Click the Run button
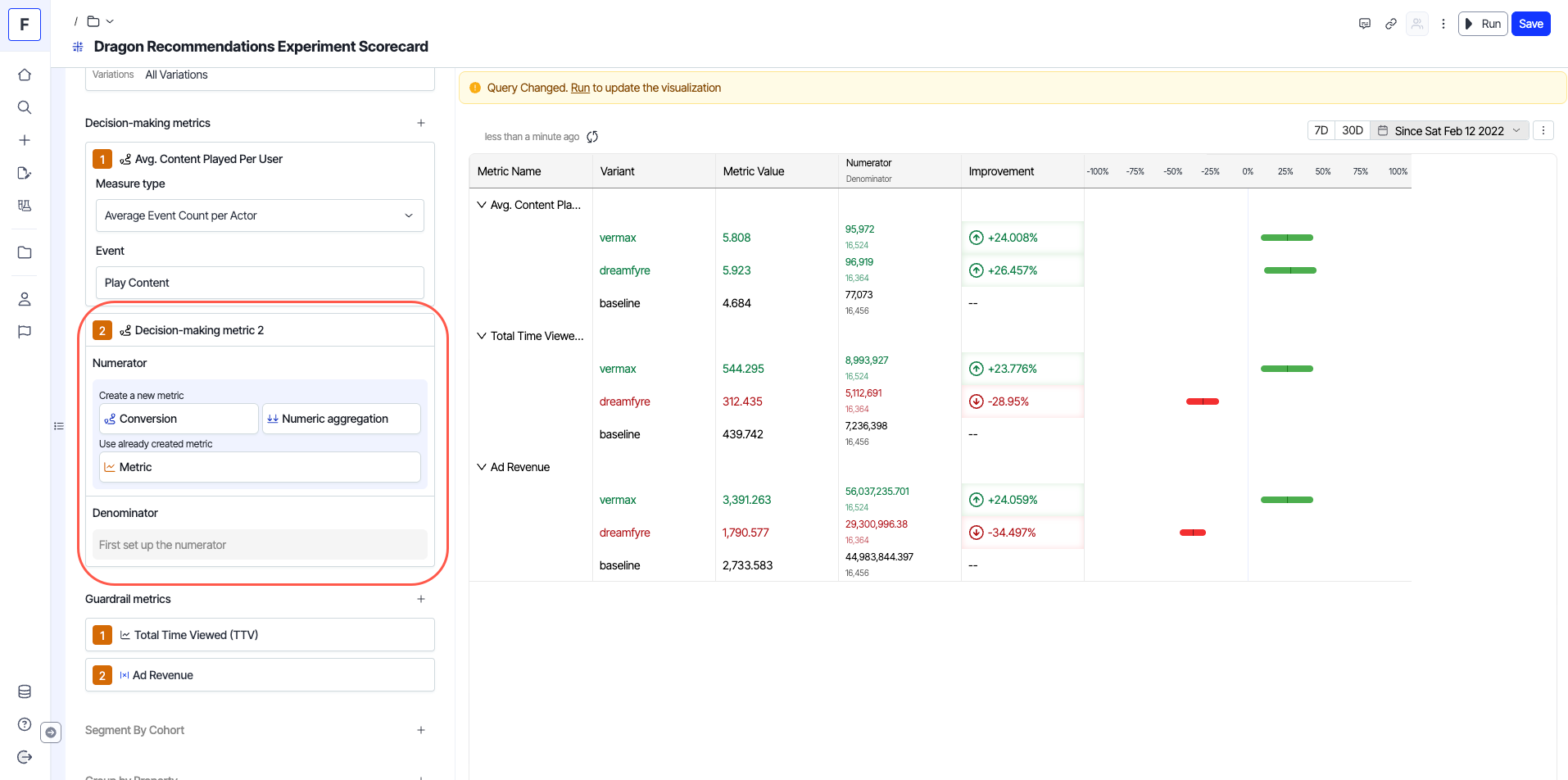Image resolution: width=1568 pixels, height=780 pixels. click(x=1483, y=24)
